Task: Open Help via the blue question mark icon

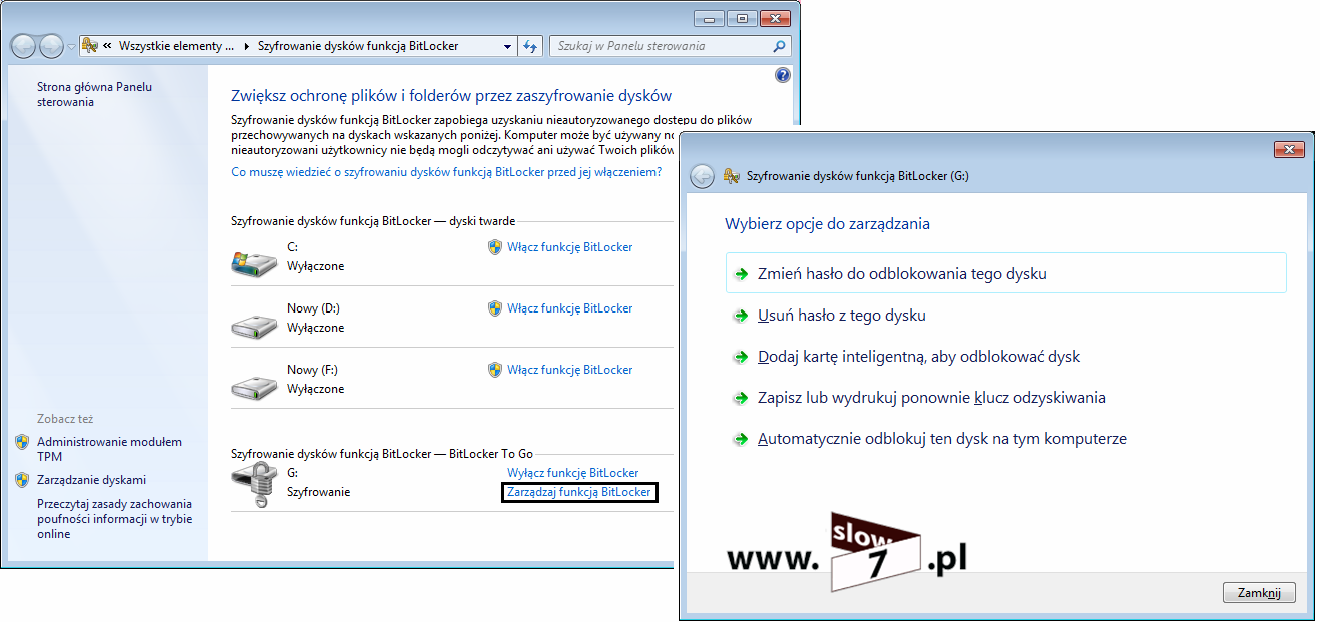Action: click(783, 75)
